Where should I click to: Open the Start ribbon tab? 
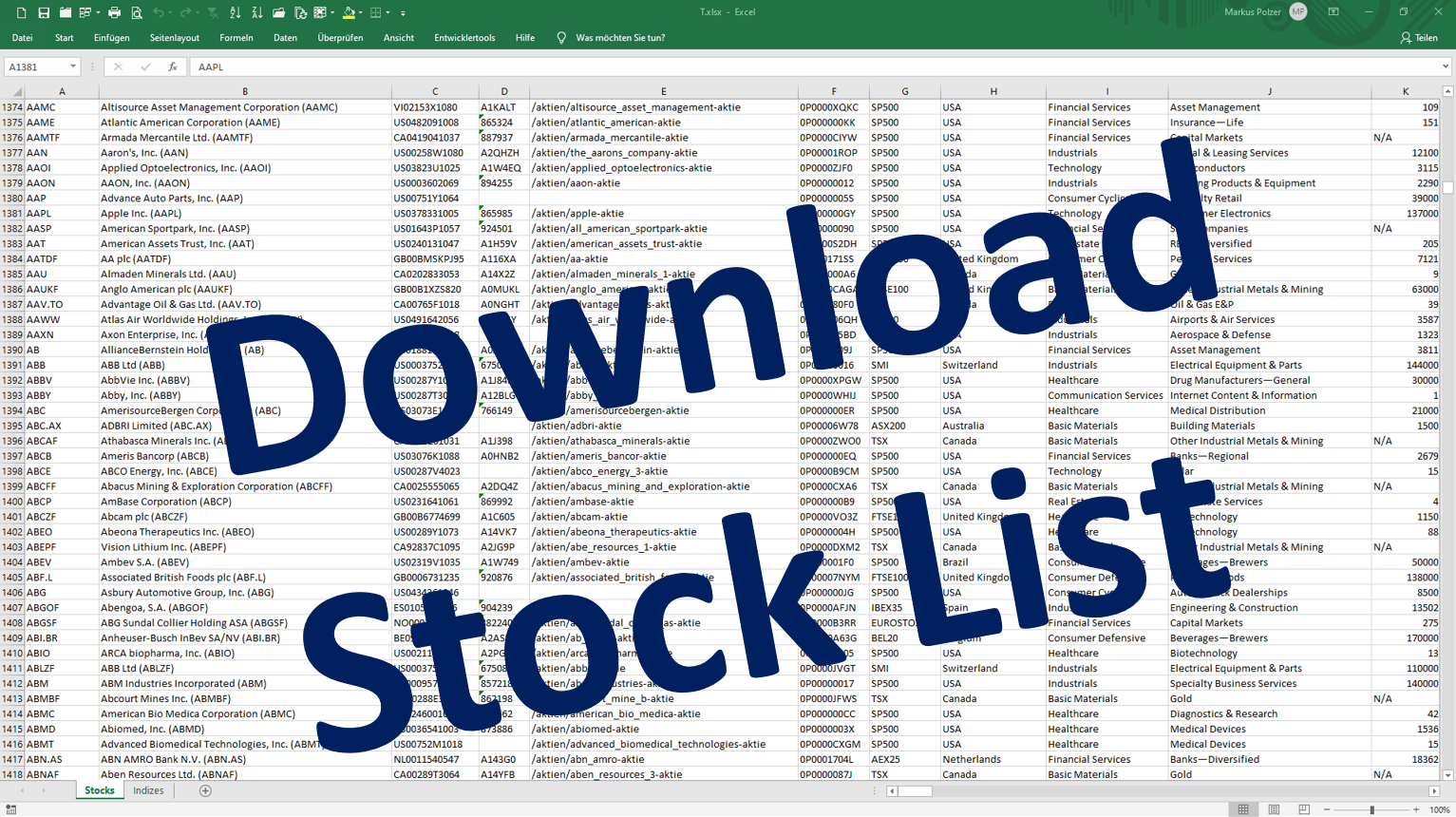click(65, 38)
